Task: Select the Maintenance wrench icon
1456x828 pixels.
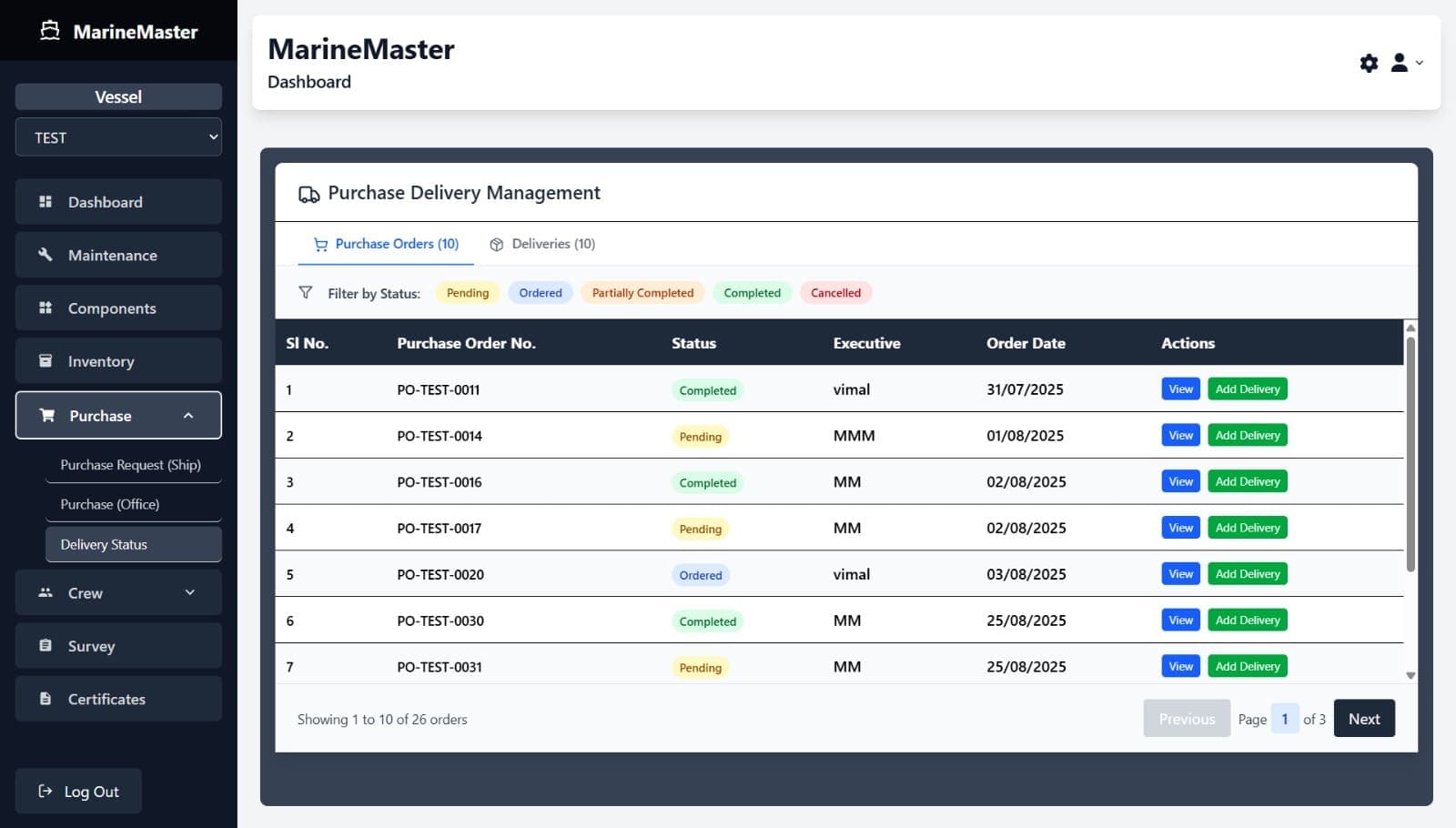Action: (45, 255)
